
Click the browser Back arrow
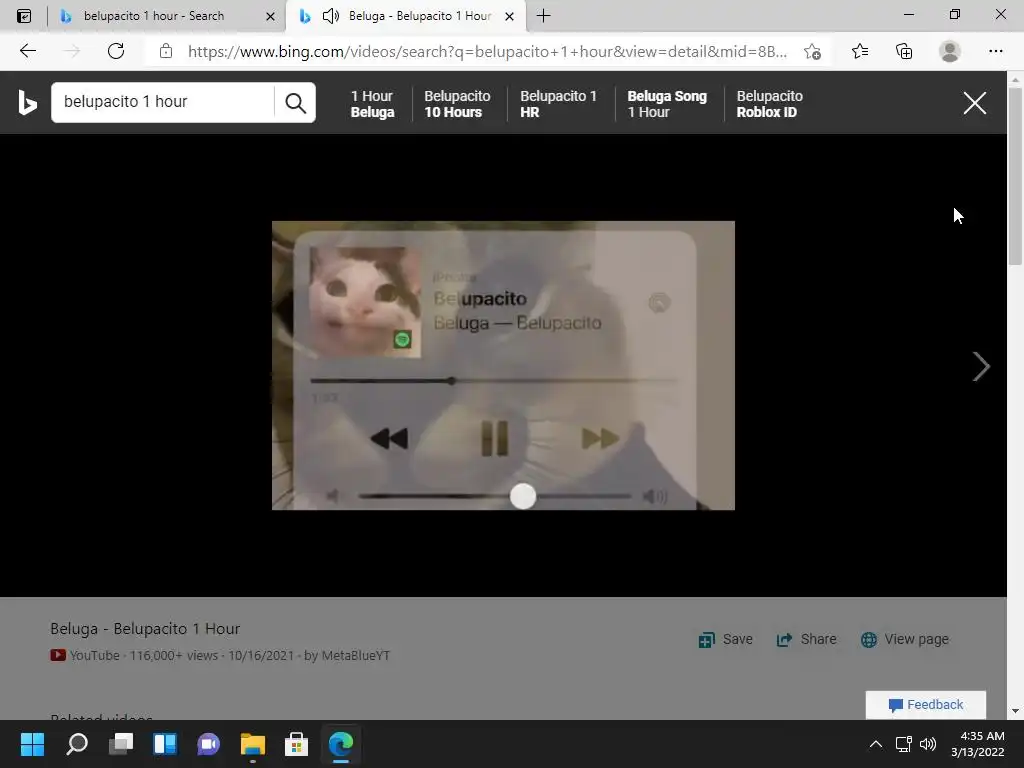[x=27, y=51]
